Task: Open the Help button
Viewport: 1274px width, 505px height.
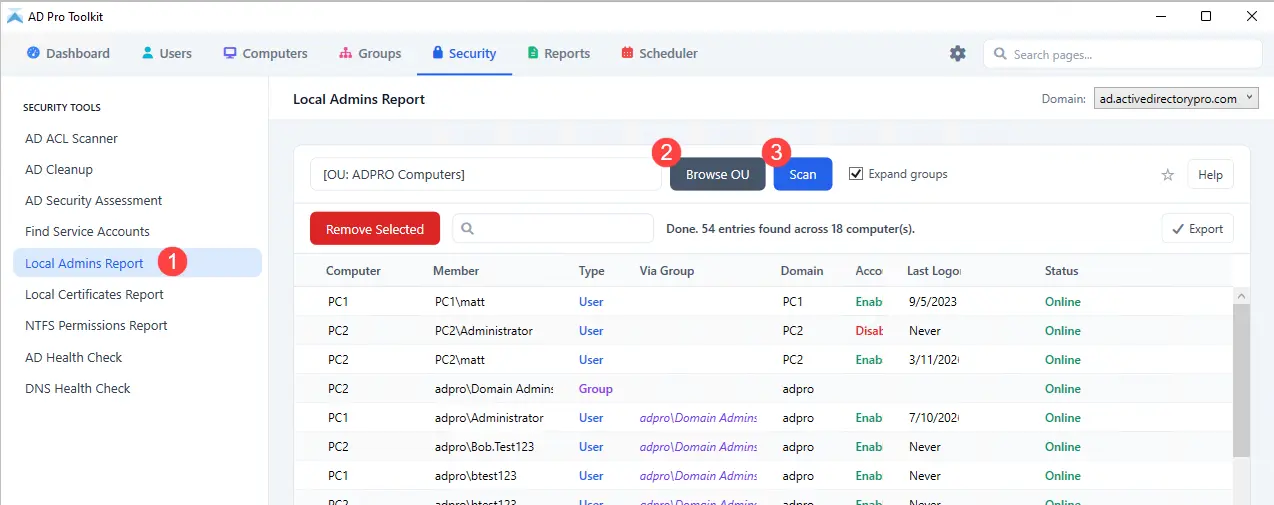Action: click(x=1210, y=175)
